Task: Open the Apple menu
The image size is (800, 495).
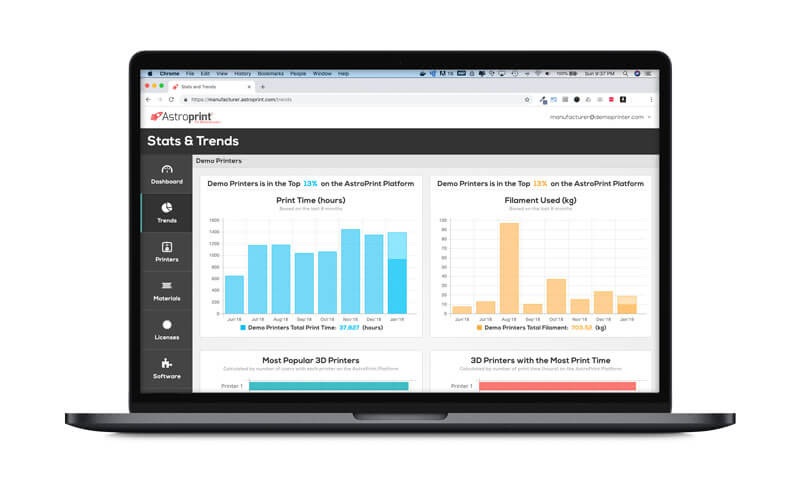Action: coord(149,73)
